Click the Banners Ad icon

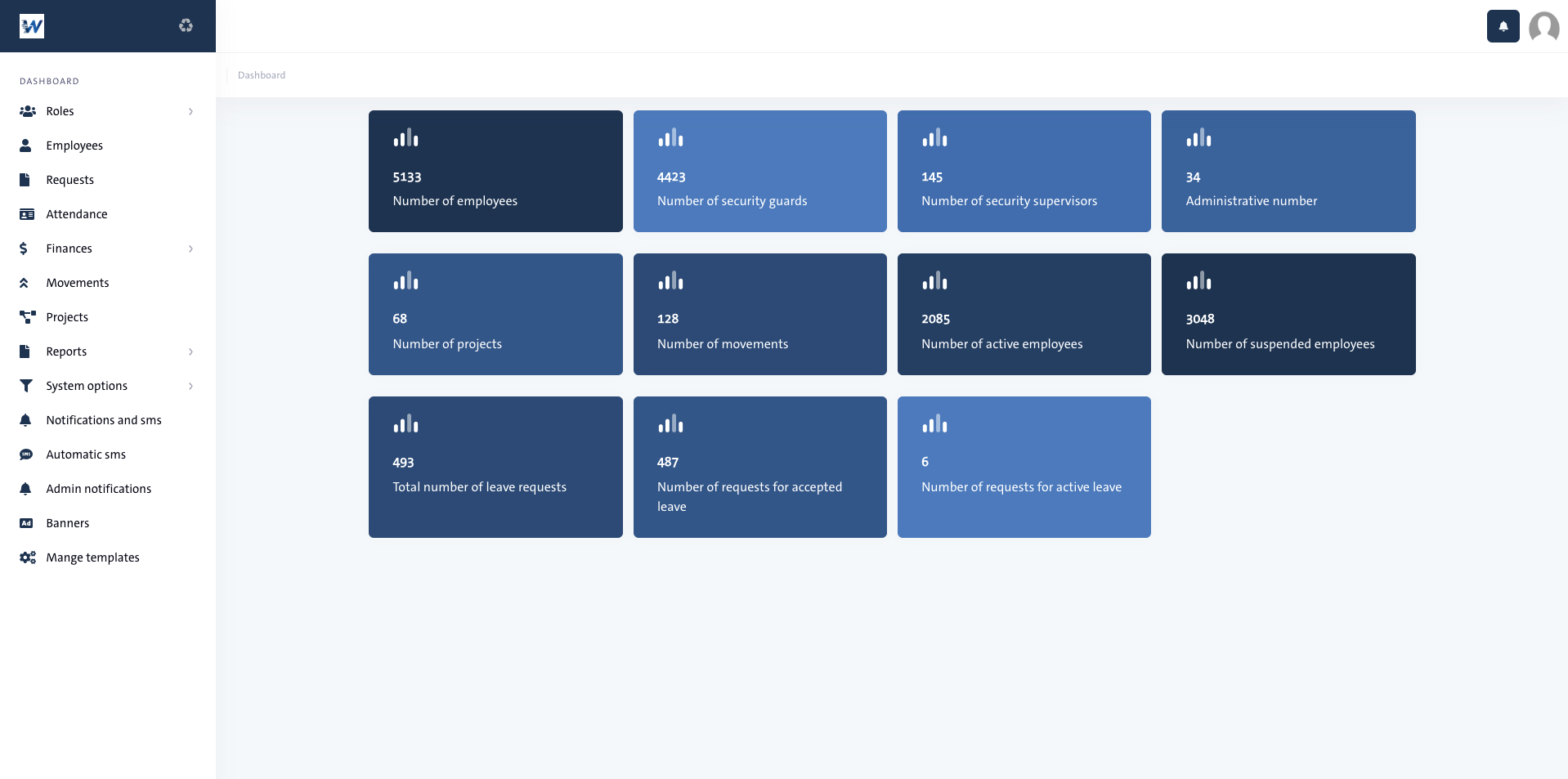[27, 523]
